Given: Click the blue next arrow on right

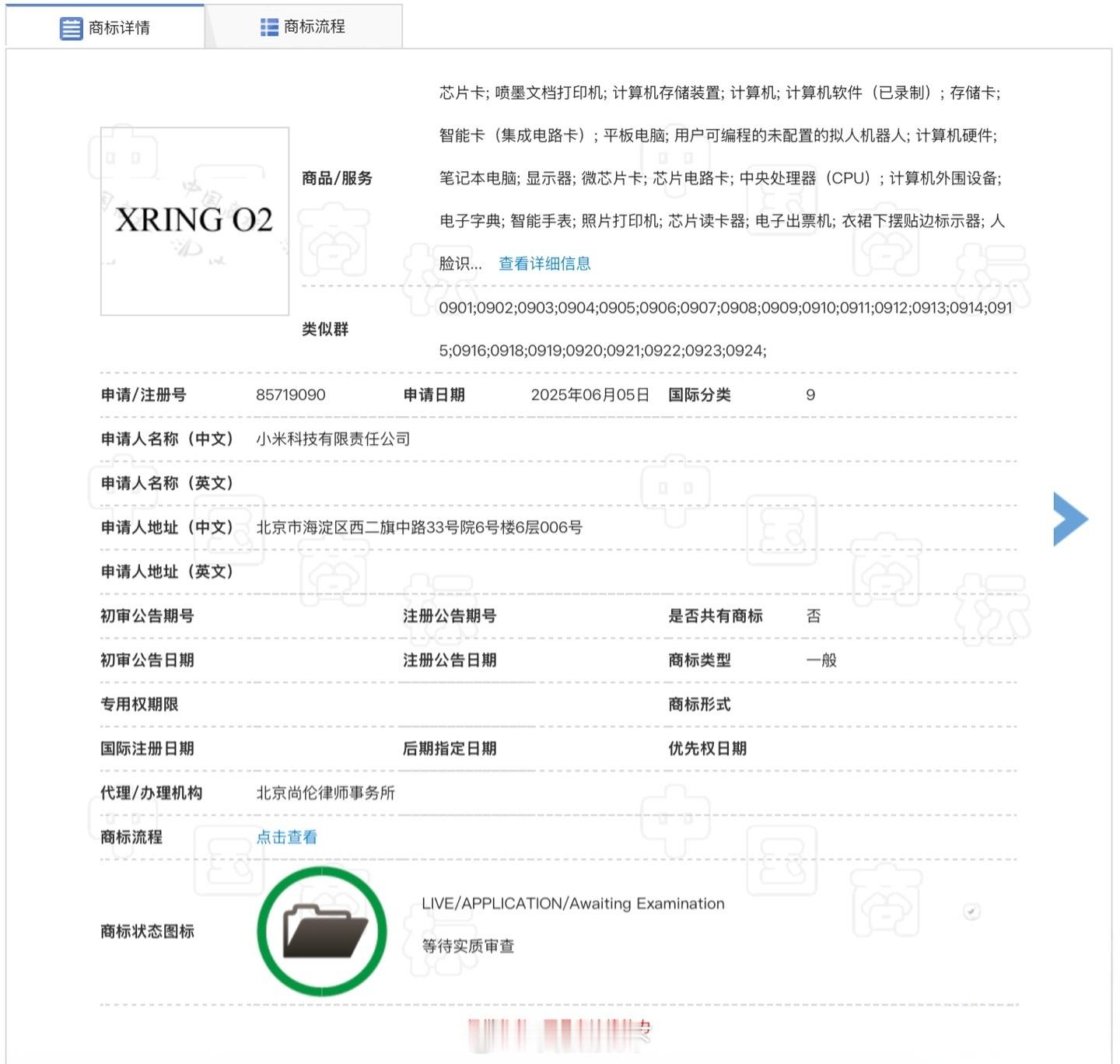Looking at the screenshot, I should point(1070,519).
